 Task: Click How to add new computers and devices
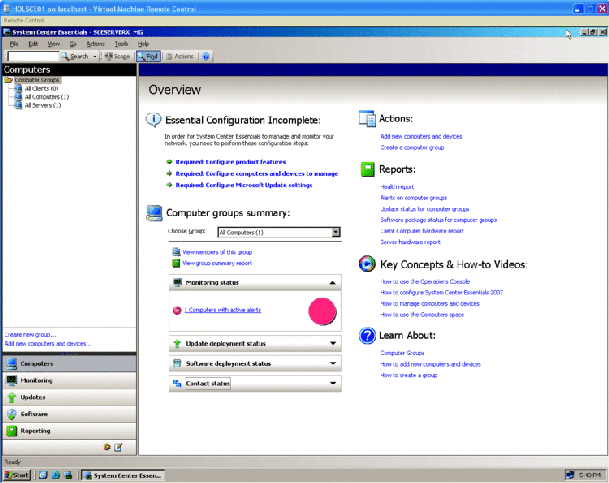(x=431, y=364)
